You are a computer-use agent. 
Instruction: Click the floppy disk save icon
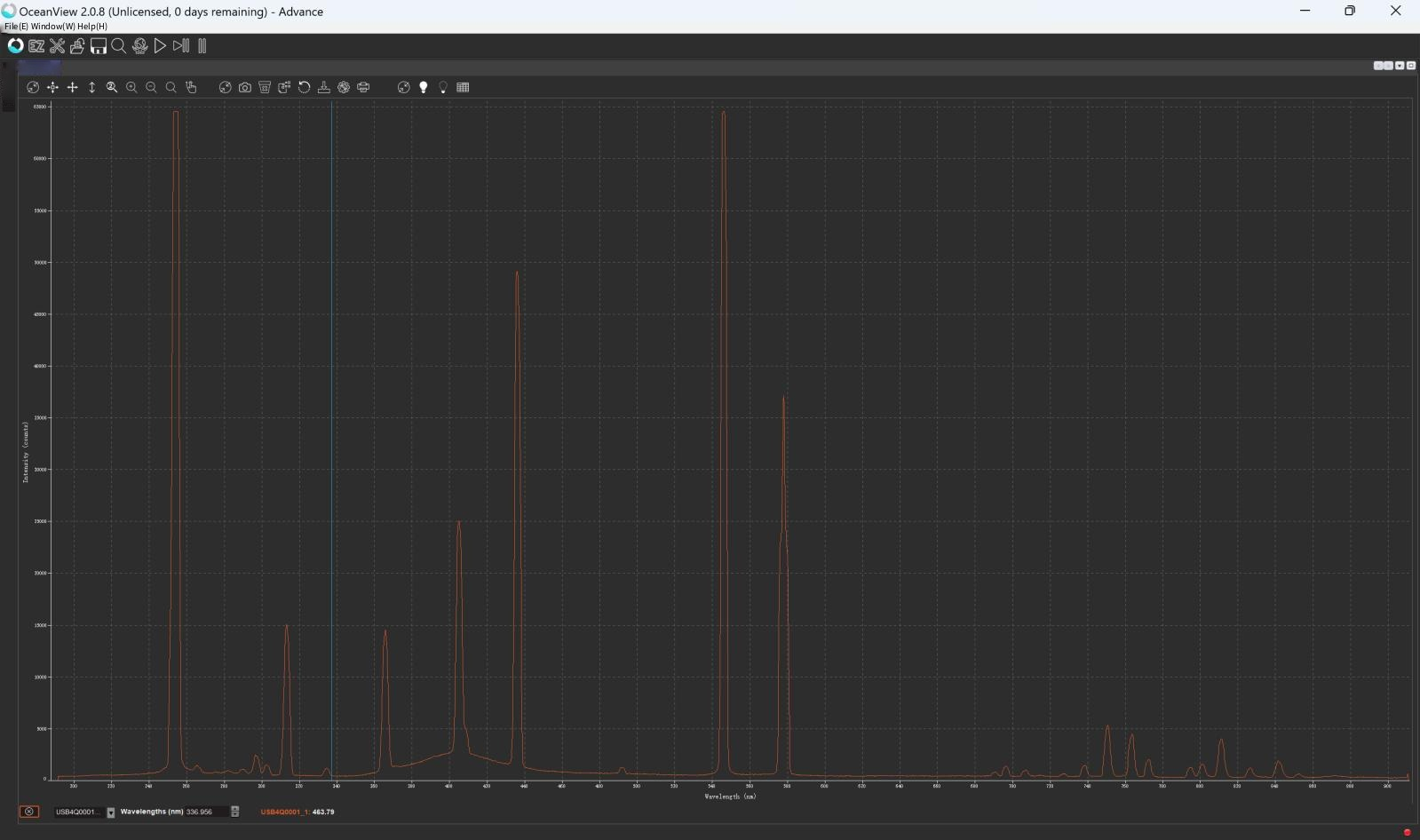(99, 46)
